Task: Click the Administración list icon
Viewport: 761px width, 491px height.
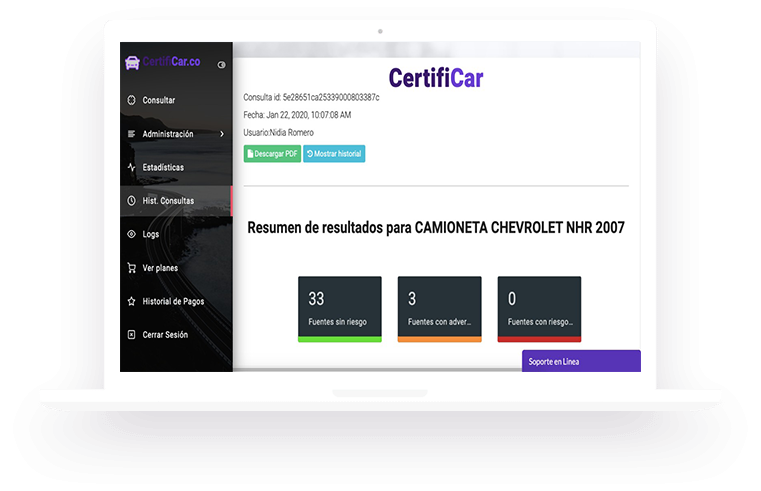Action: click(x=132, y=134)
